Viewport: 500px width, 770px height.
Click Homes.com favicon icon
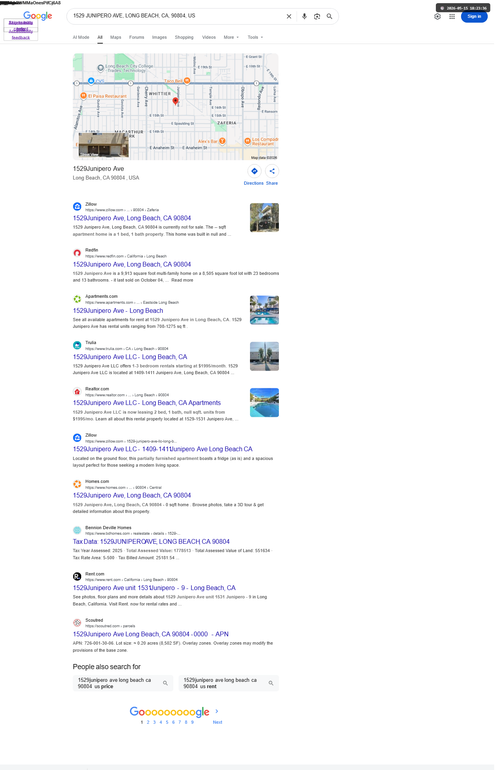77,484
